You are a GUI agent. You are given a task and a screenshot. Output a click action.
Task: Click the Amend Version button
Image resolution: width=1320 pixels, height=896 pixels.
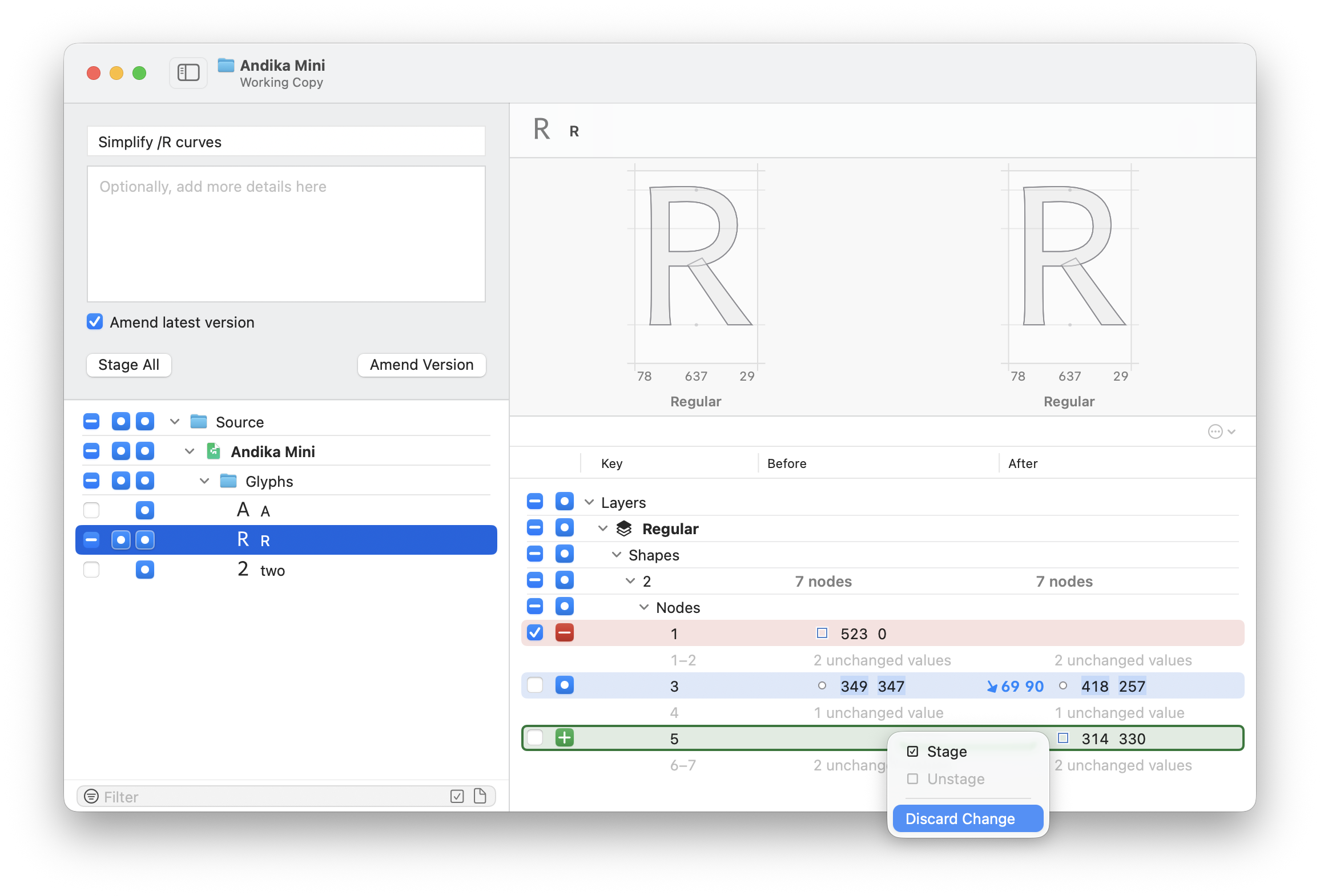[421, 365]
